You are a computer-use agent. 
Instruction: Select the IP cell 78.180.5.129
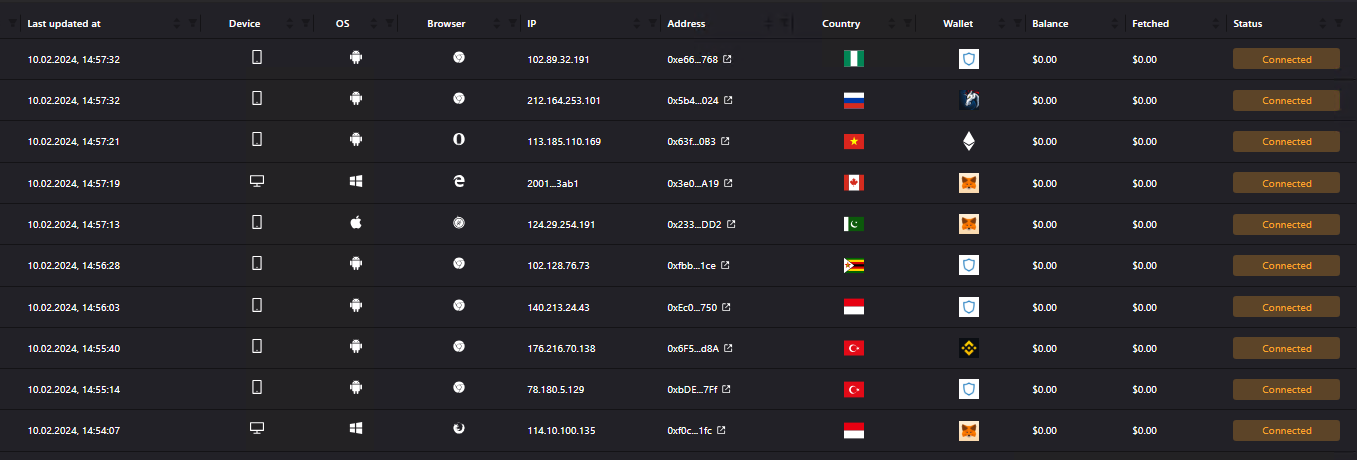pyautogui.click(x=558, y=390)
